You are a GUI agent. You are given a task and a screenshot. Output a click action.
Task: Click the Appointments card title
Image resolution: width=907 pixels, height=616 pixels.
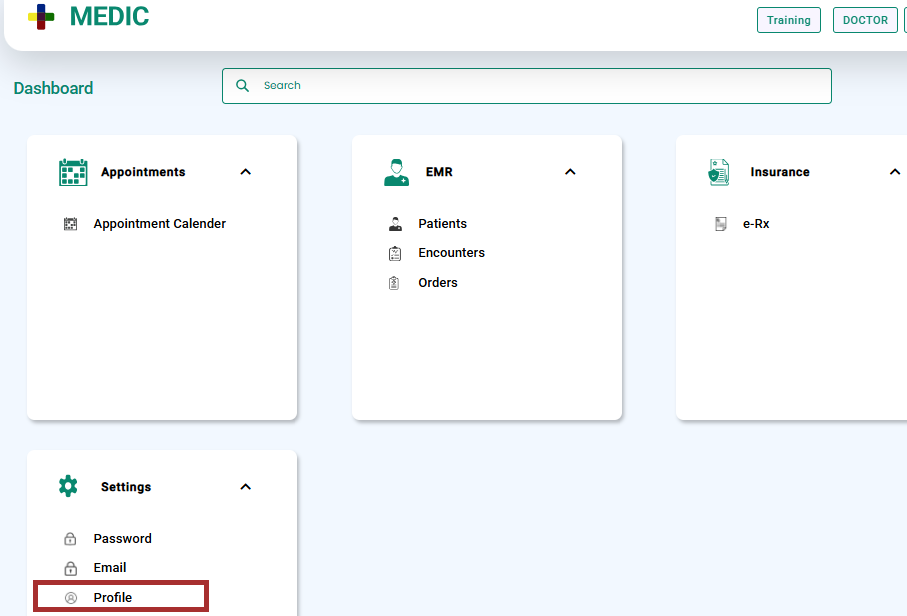coord(143,172)
